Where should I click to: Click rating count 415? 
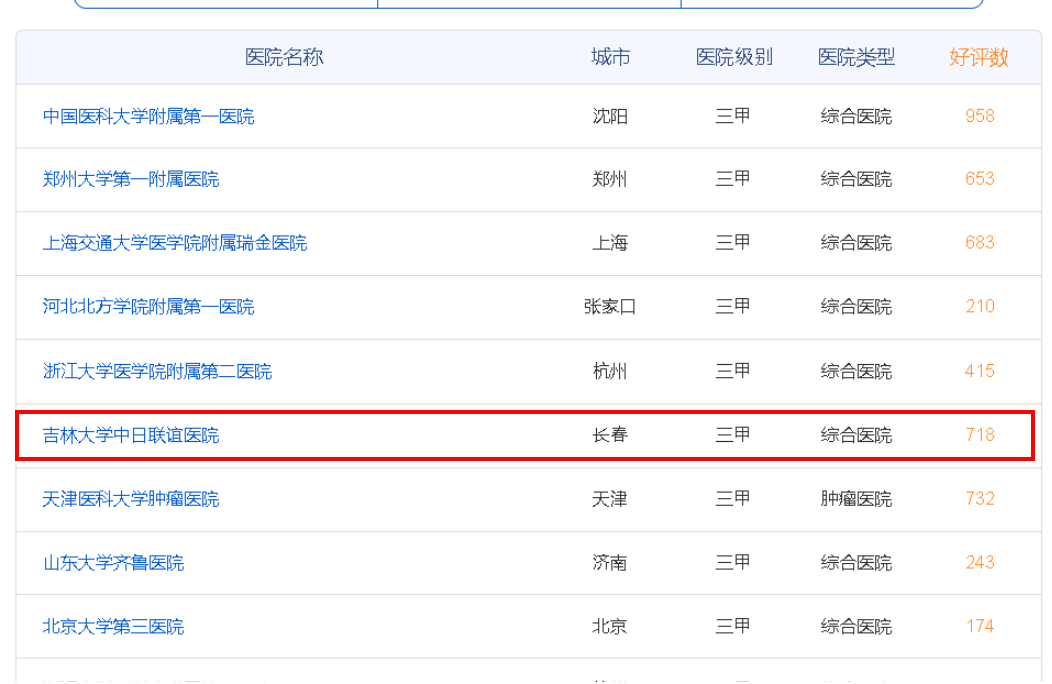click(980, 371)
